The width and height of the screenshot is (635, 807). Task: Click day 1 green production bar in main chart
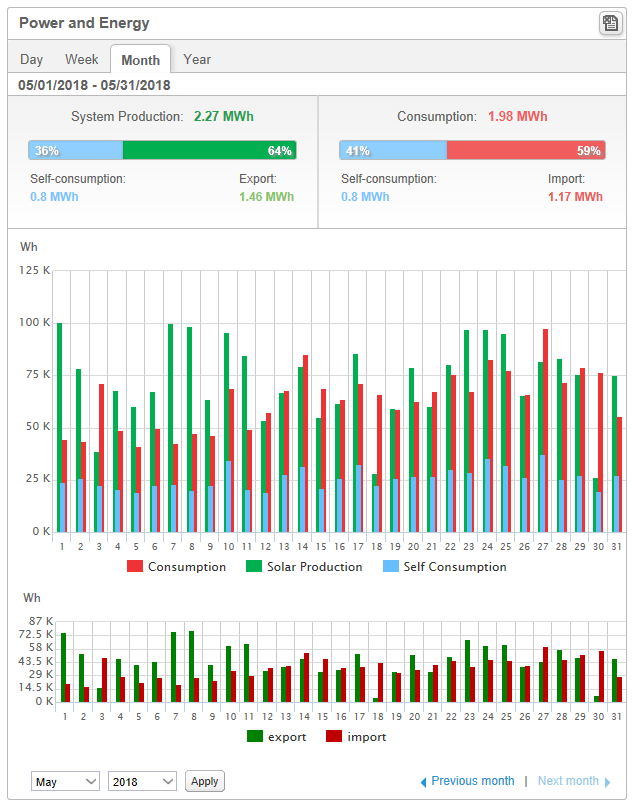[x=59, y=427]
